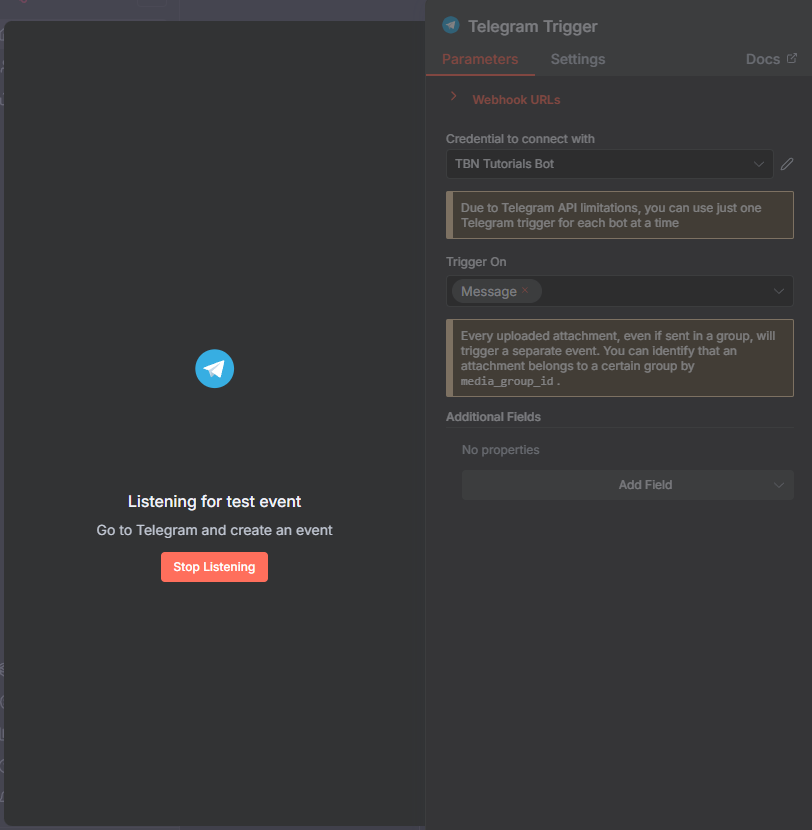Remove the Message tag using its x icon

click(525, 291)
